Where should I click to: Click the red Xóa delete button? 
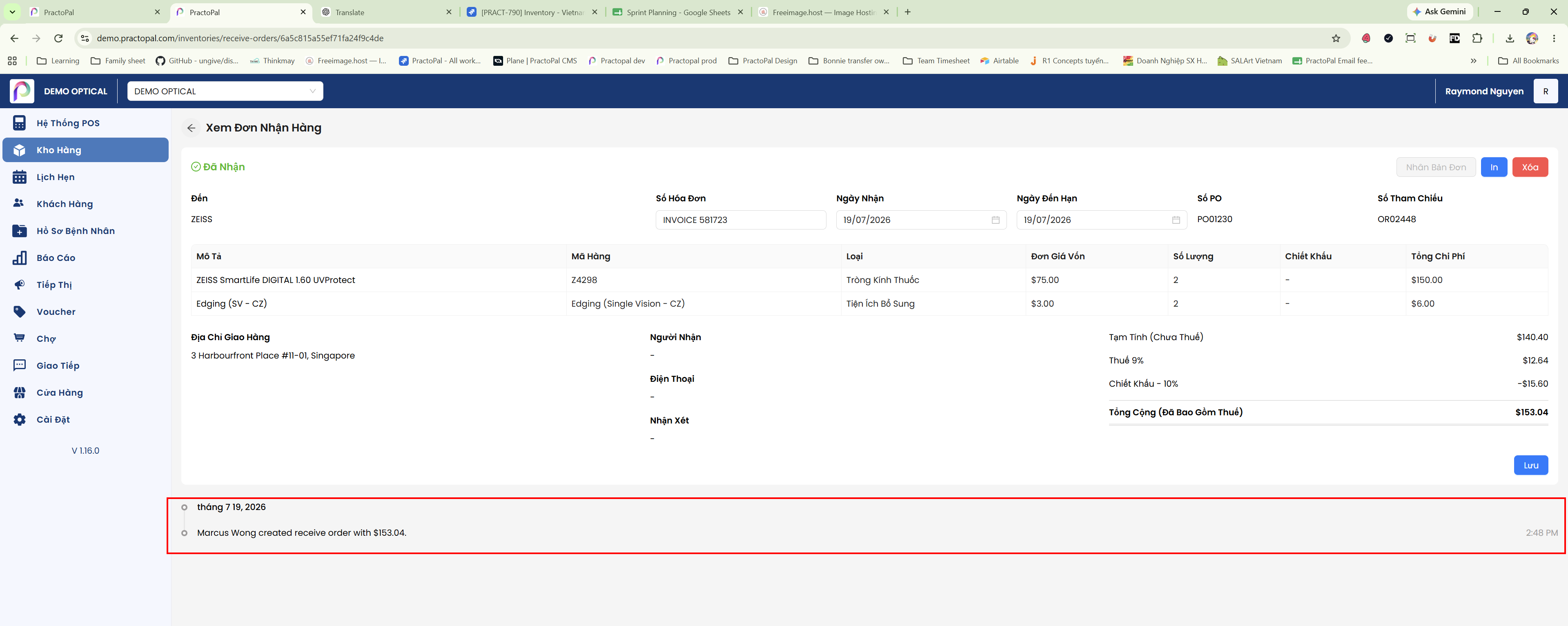tap(1530, 167)
